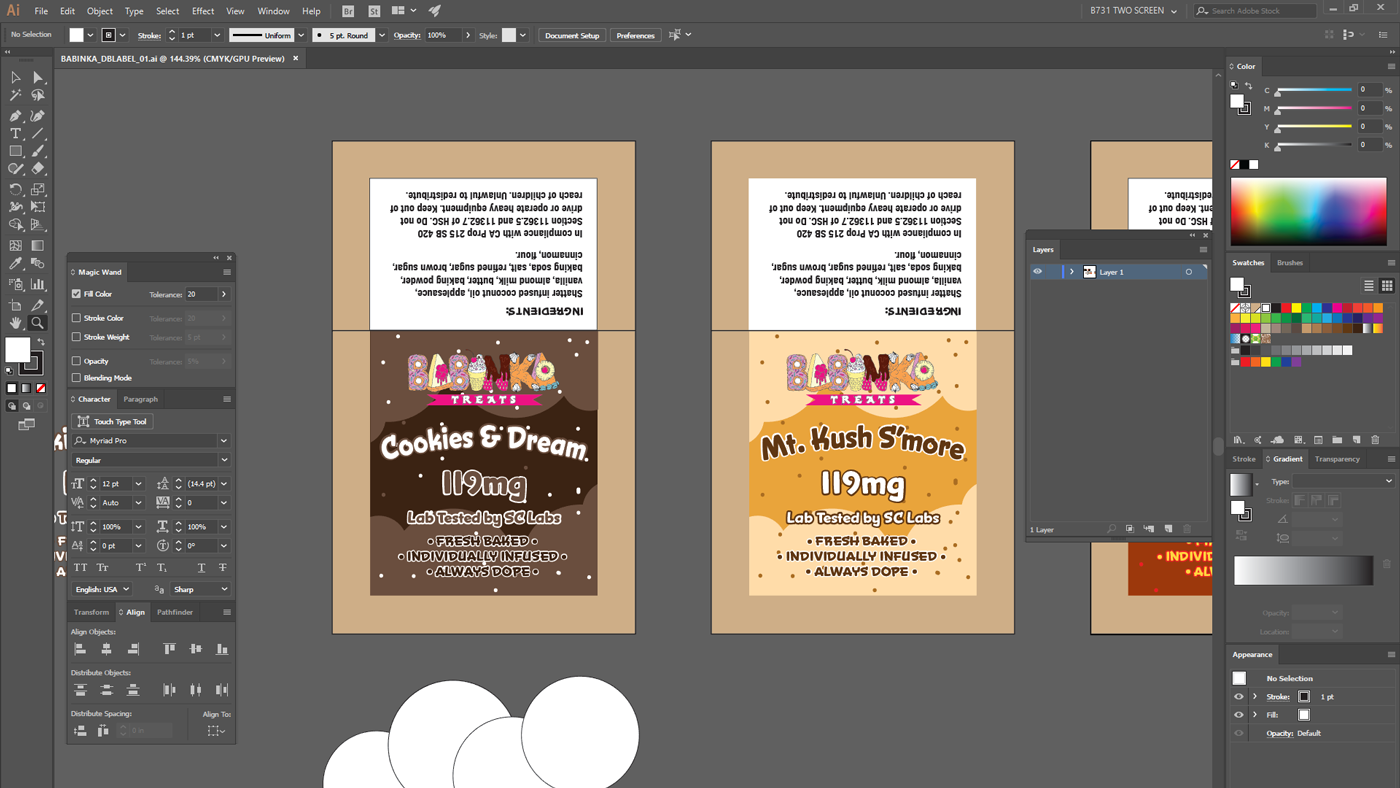This screenshot has height=788, width=1400.
Task: Switch to the Transparency tab
Action: [x=1337, y=459]
